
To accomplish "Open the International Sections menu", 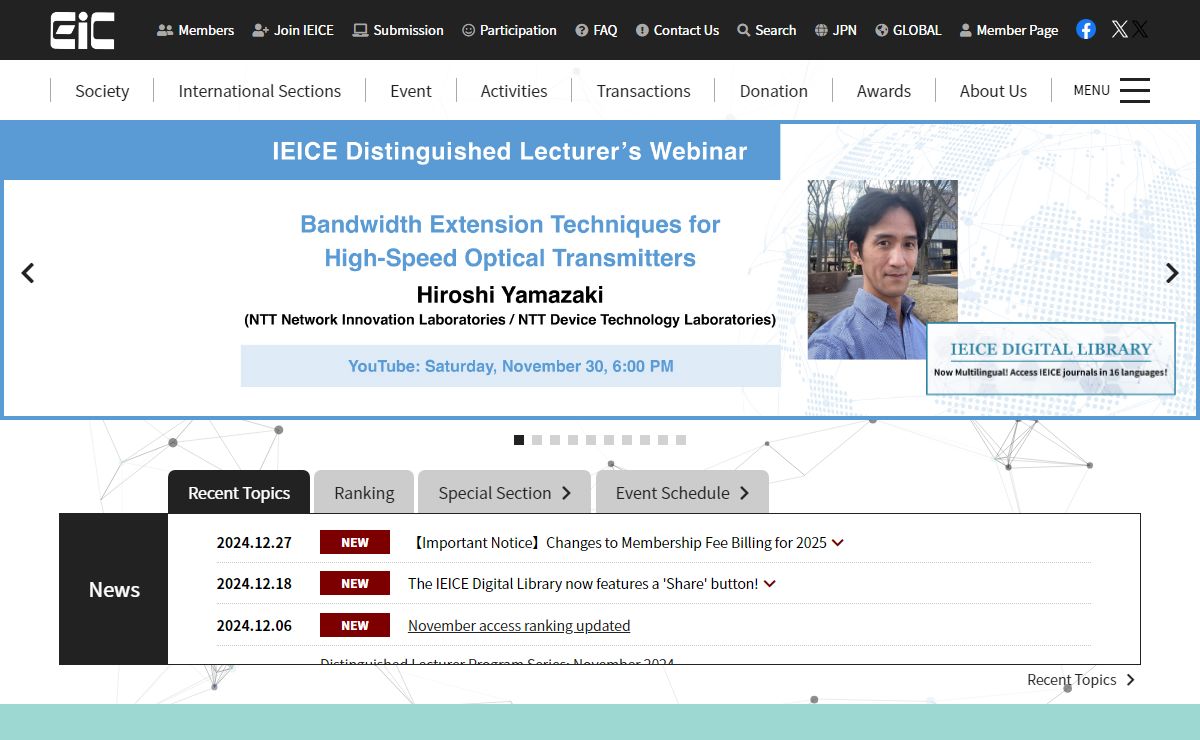I will pyautogui.click(x=260, y=91).
